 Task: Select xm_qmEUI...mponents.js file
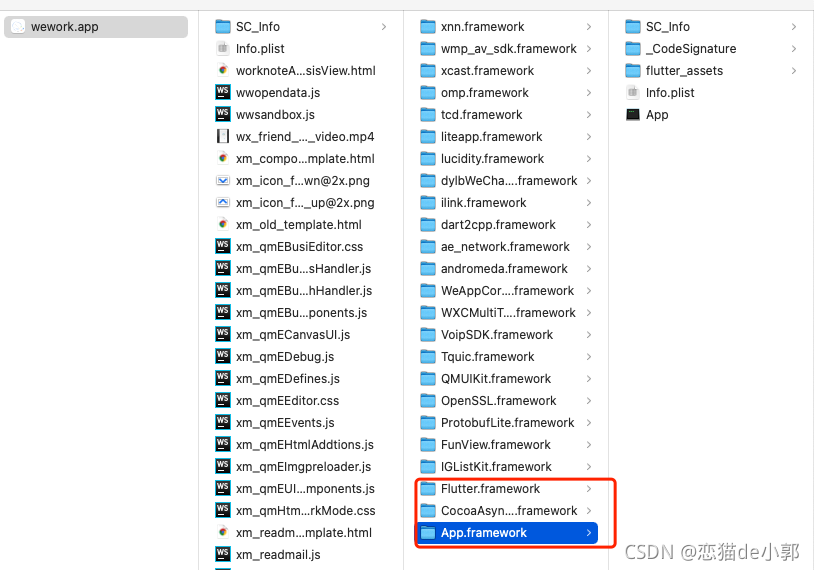coord(301,488)
